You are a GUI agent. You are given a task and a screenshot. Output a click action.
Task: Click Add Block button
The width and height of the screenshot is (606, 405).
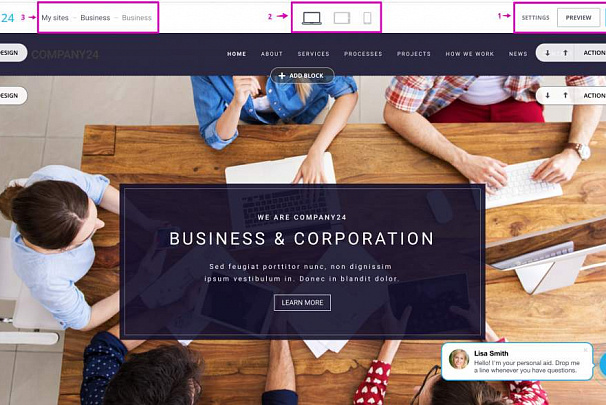(x=302, y=76)
